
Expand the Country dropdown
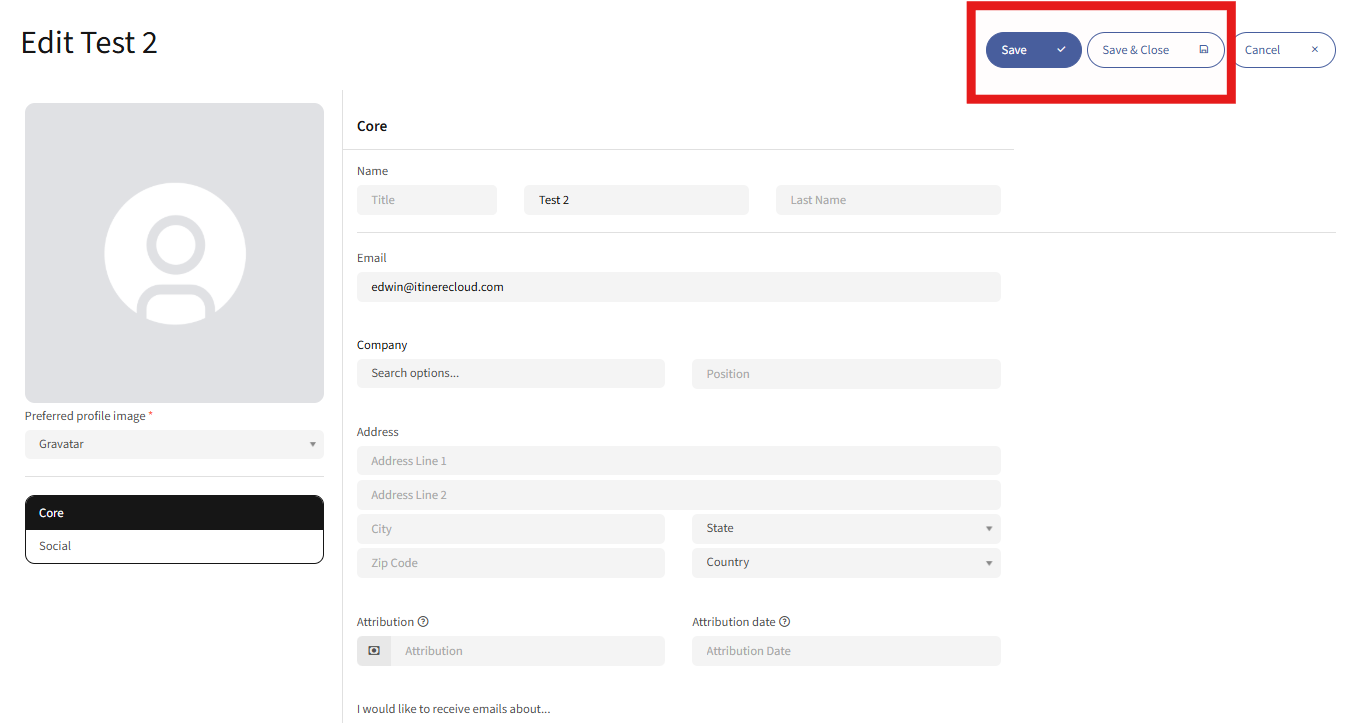(845, 563)
